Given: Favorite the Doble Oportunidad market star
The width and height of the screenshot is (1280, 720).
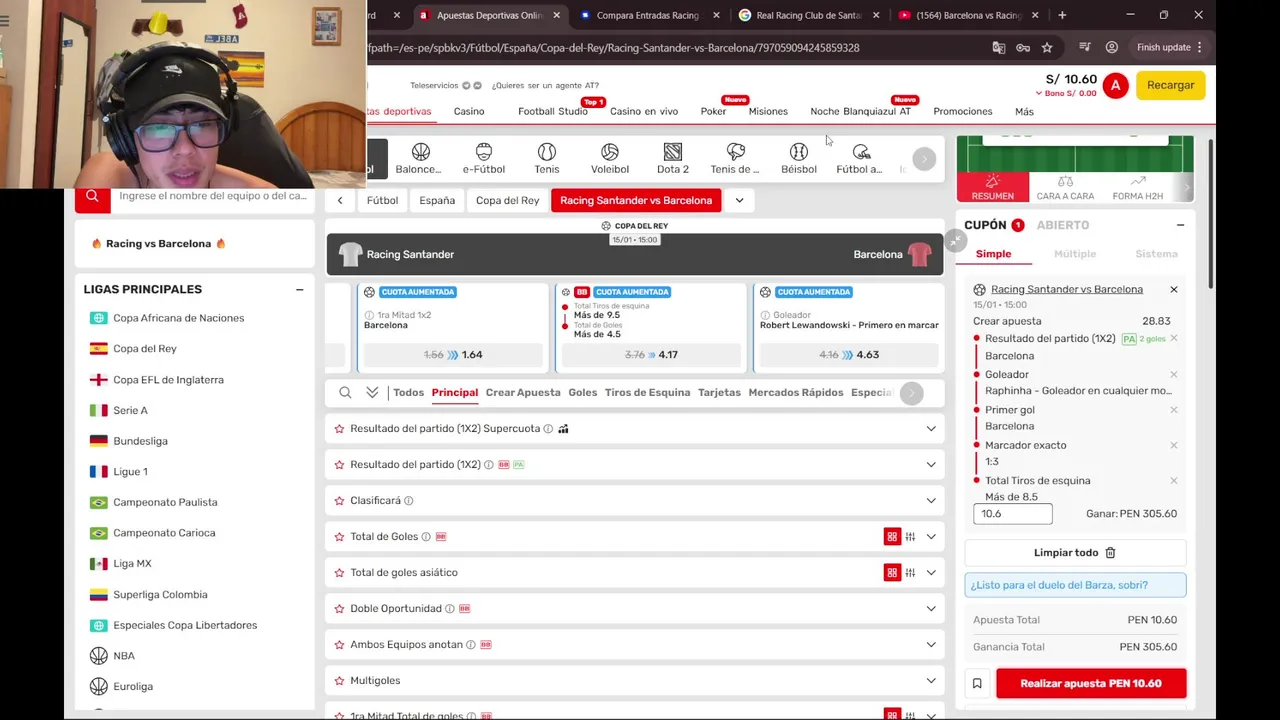Looking at the screenshot, I should (339, 609).
